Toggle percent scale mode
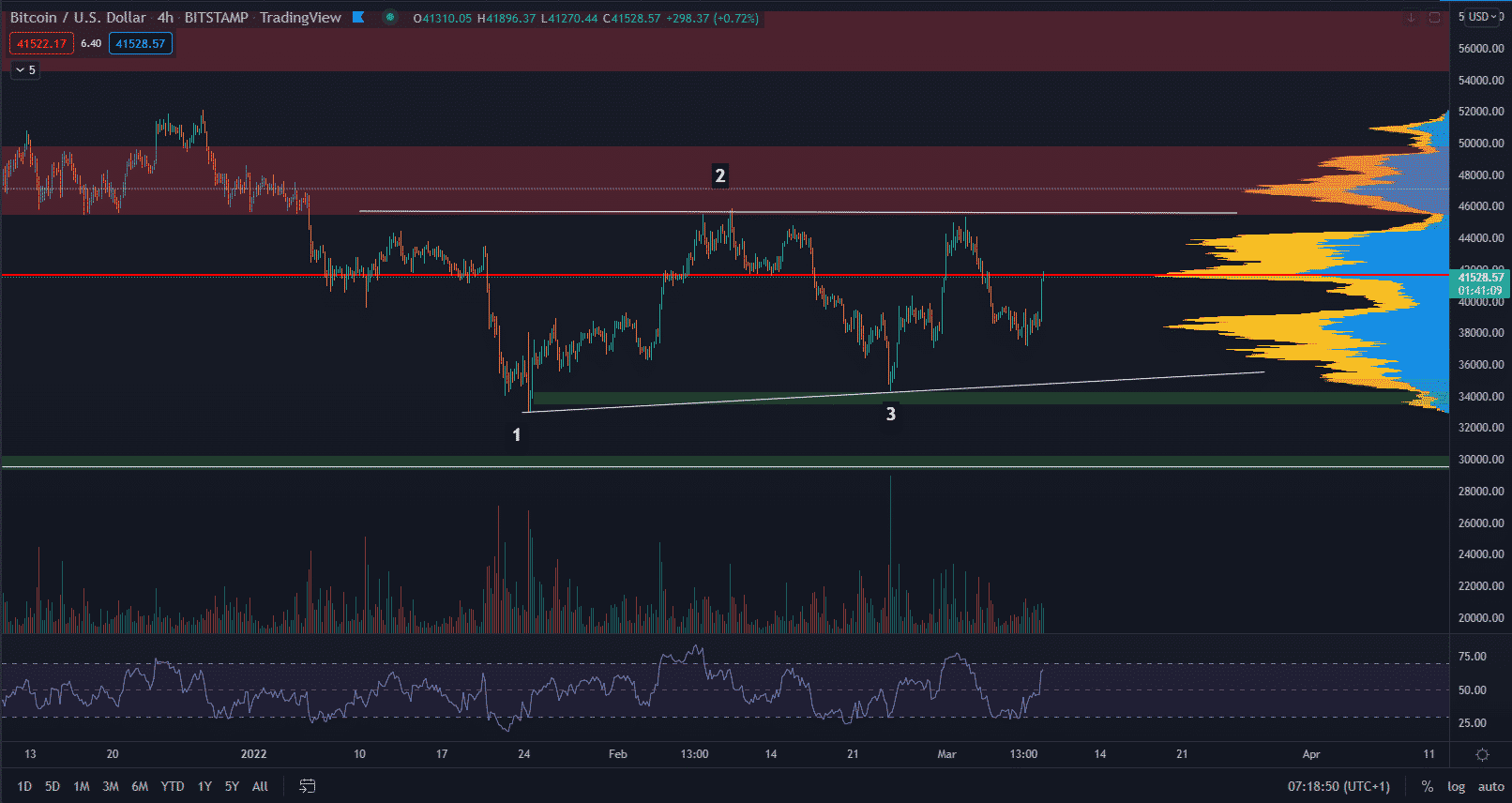Image resolution: width=1512 pixels, height=803 pixels. coord(1427,786)
